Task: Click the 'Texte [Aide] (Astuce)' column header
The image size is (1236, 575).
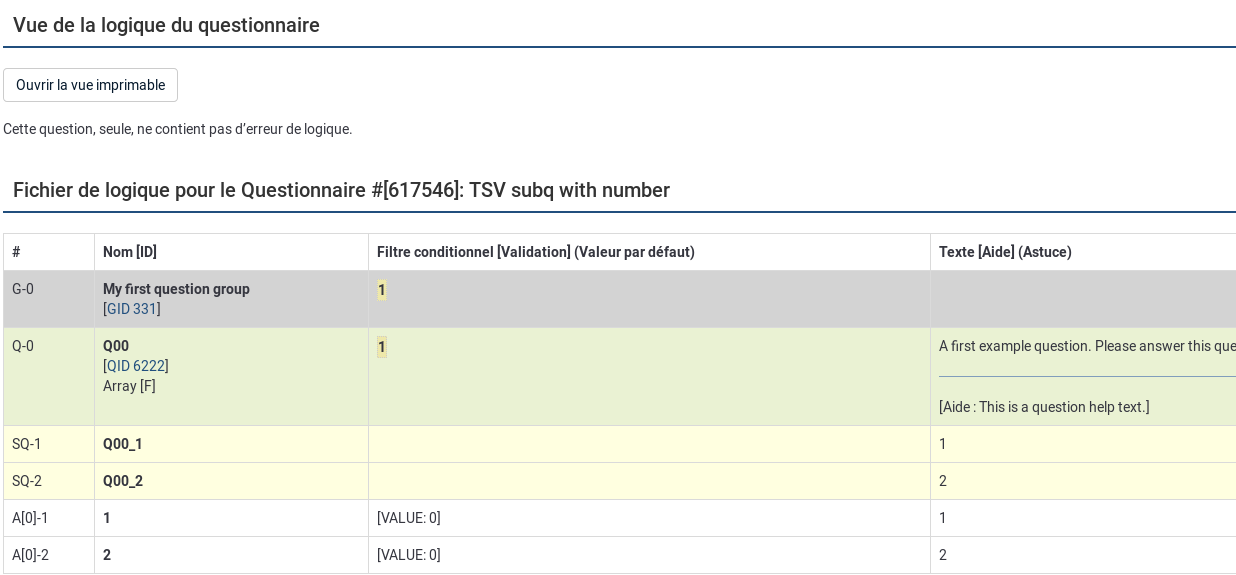Action: [x=1005, y=252]
